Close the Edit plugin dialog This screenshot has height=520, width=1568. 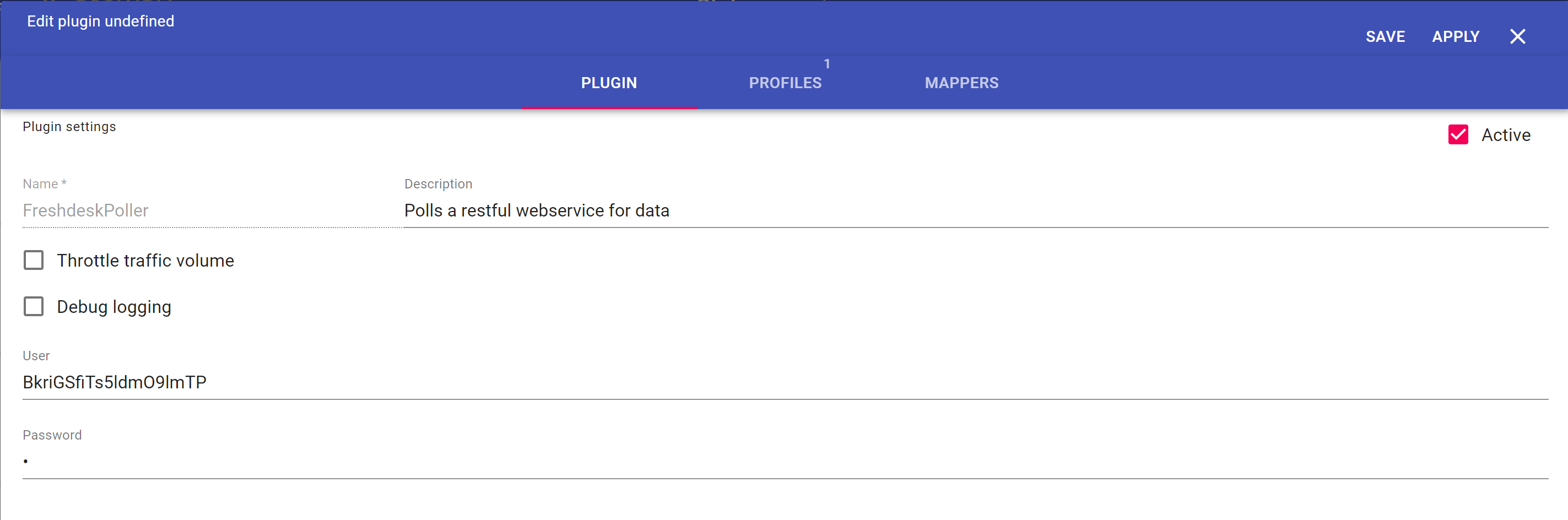(1517, 36)
